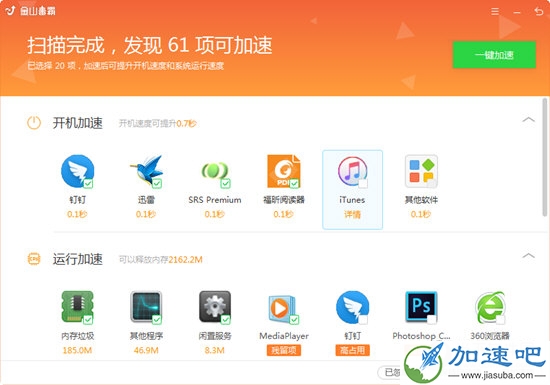This screenshot has height=385, width=550.
Task: Click the 0.7秒 boot speed text
Action: point(186,123)
